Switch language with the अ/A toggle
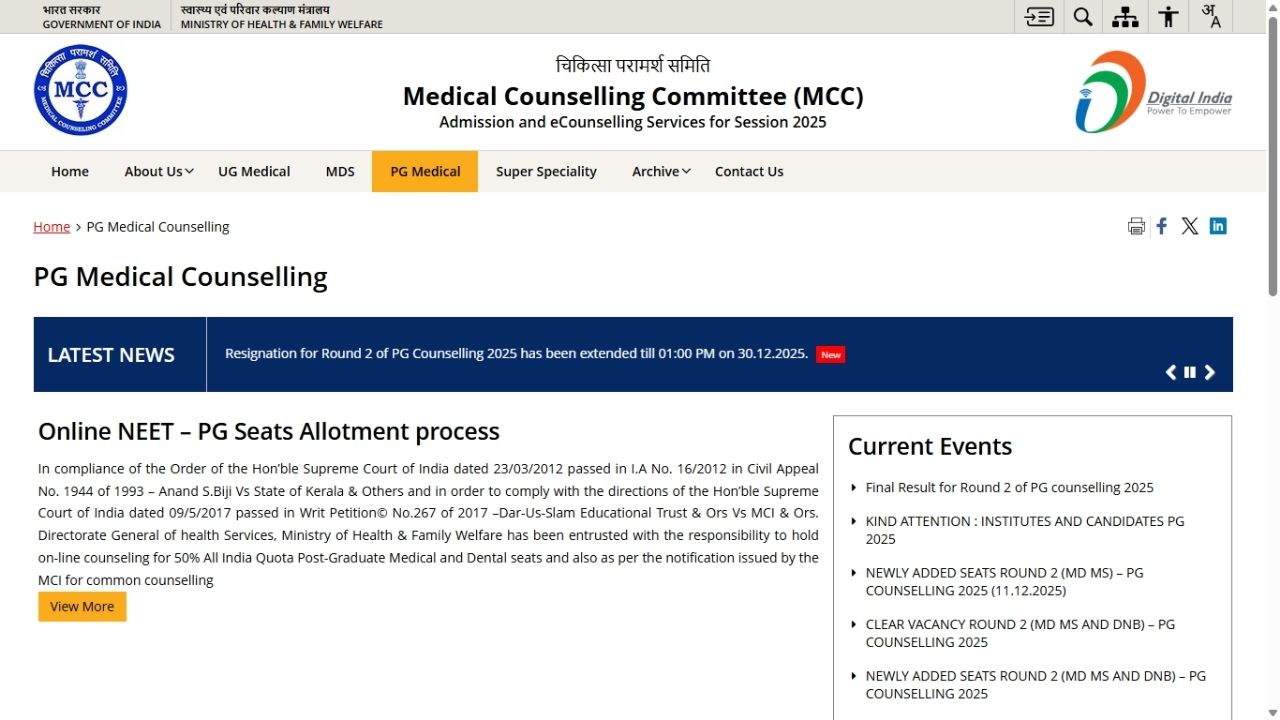1280x720 pixels. (1211, 16)
